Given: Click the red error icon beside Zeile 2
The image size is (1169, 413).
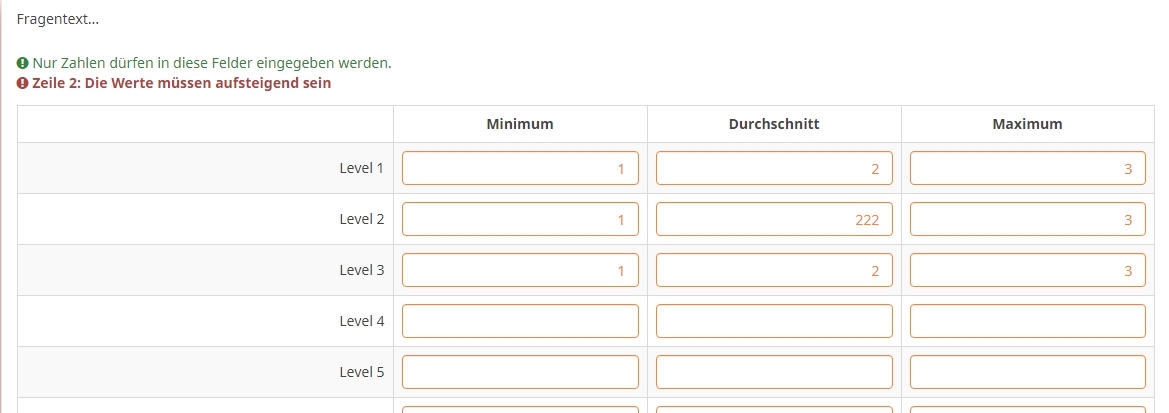Looking at the screenshot, I should tap(22, 83).
